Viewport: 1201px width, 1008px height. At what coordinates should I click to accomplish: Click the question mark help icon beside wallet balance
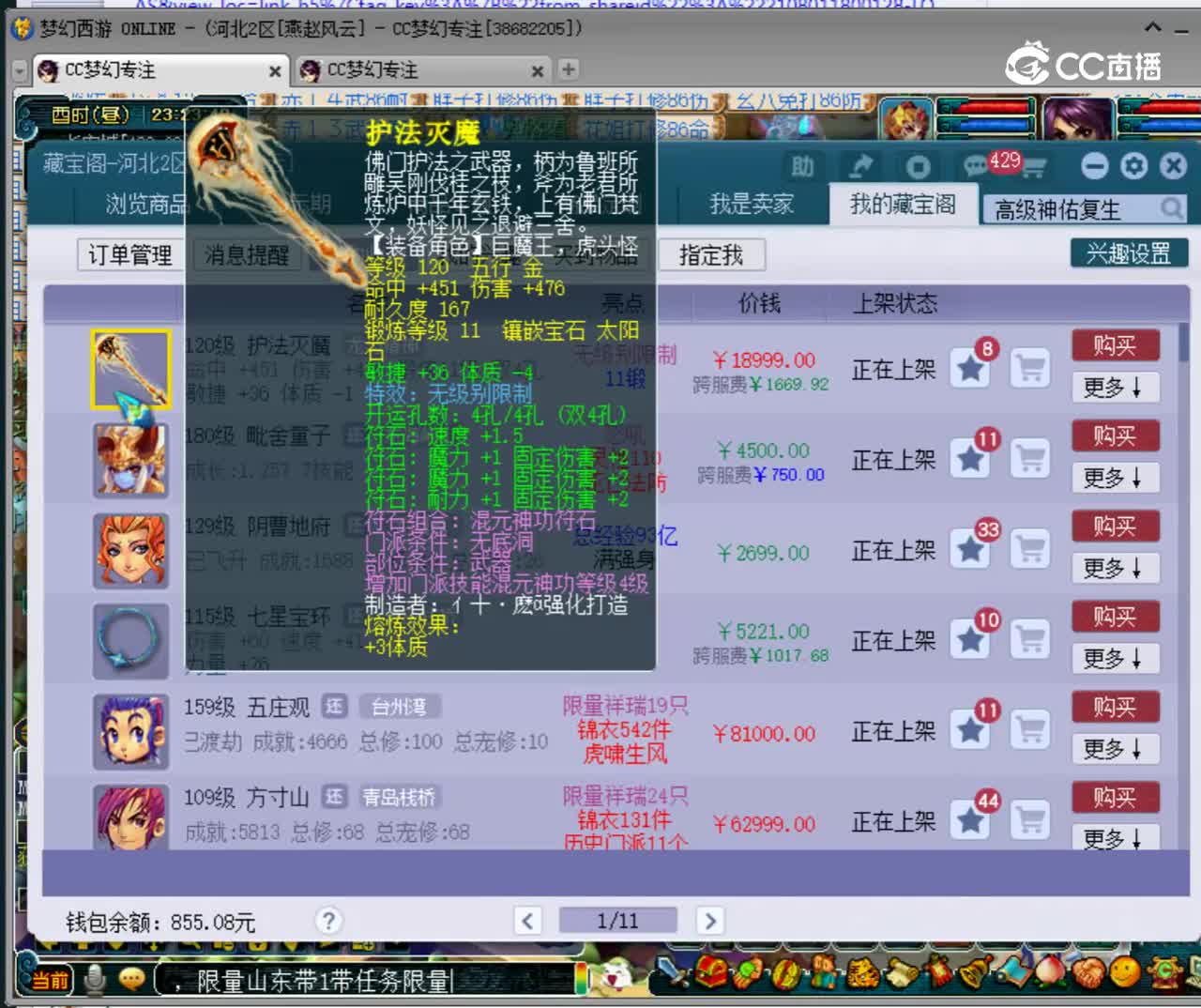328,921
